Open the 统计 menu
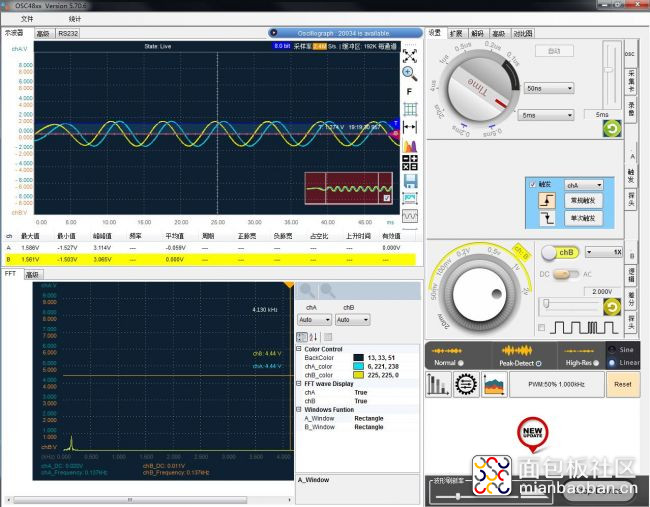 (75, 19)
